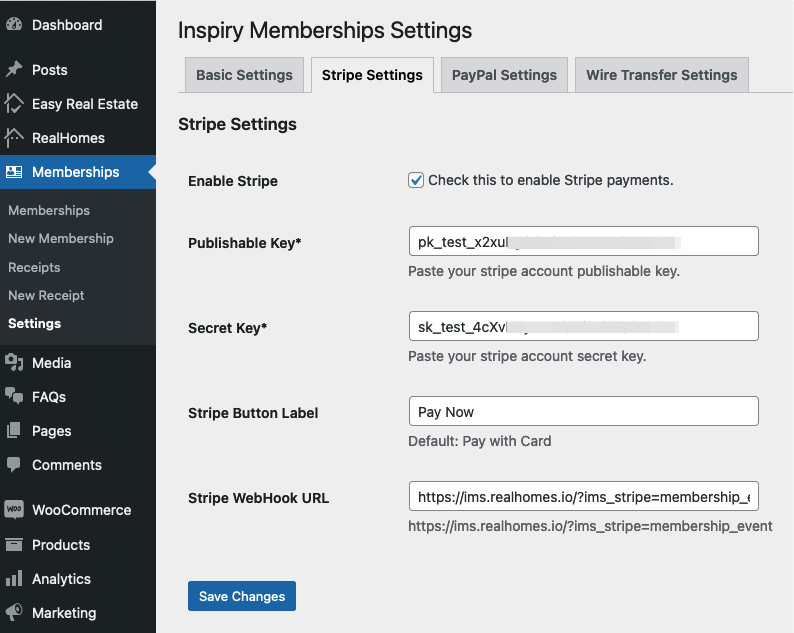Click 'Default: Pay with Card' hint text
This screenshot has width=794, height=633.
click(480, 441)
